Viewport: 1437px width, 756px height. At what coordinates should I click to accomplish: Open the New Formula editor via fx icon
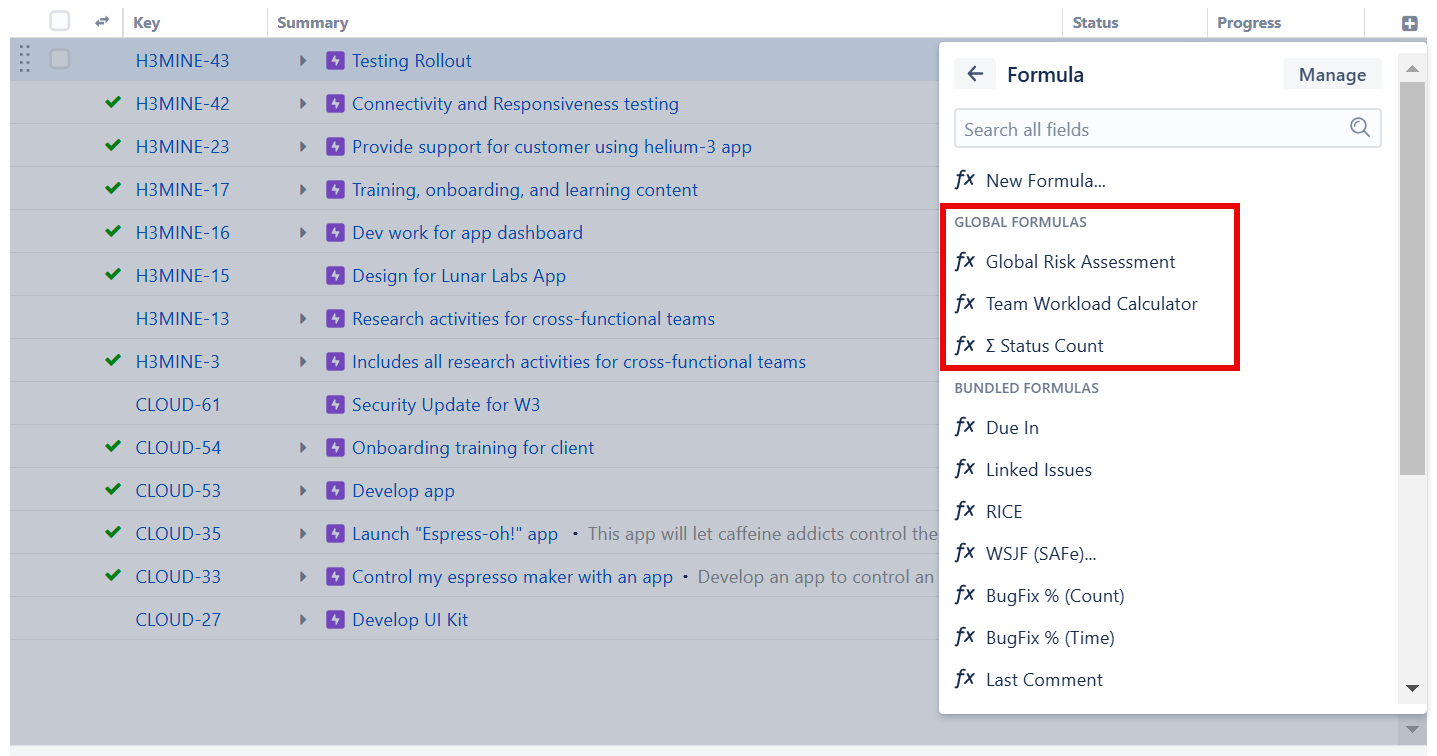coord(966,179)
